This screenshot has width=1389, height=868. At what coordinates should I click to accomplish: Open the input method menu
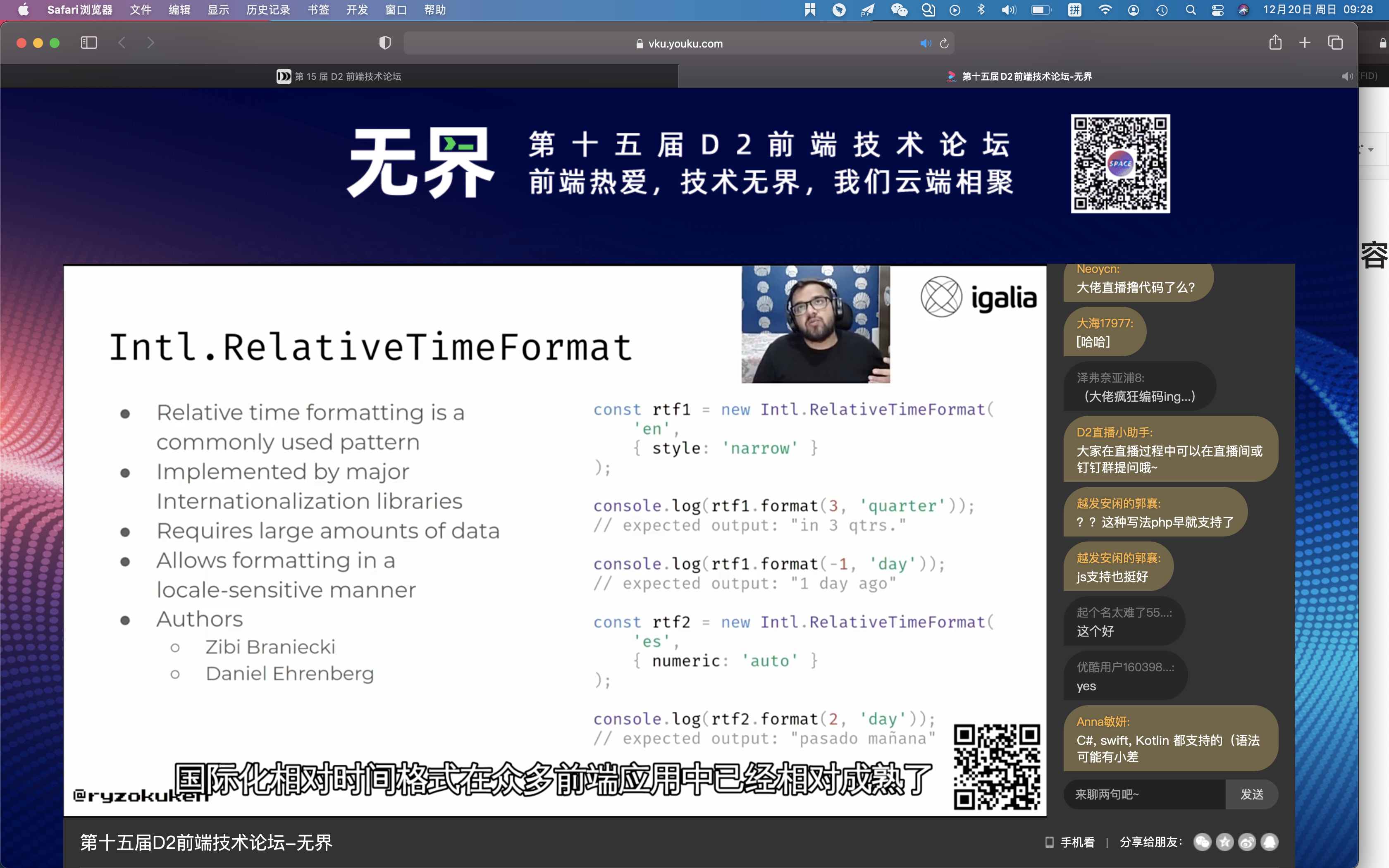coord(1074,10)
